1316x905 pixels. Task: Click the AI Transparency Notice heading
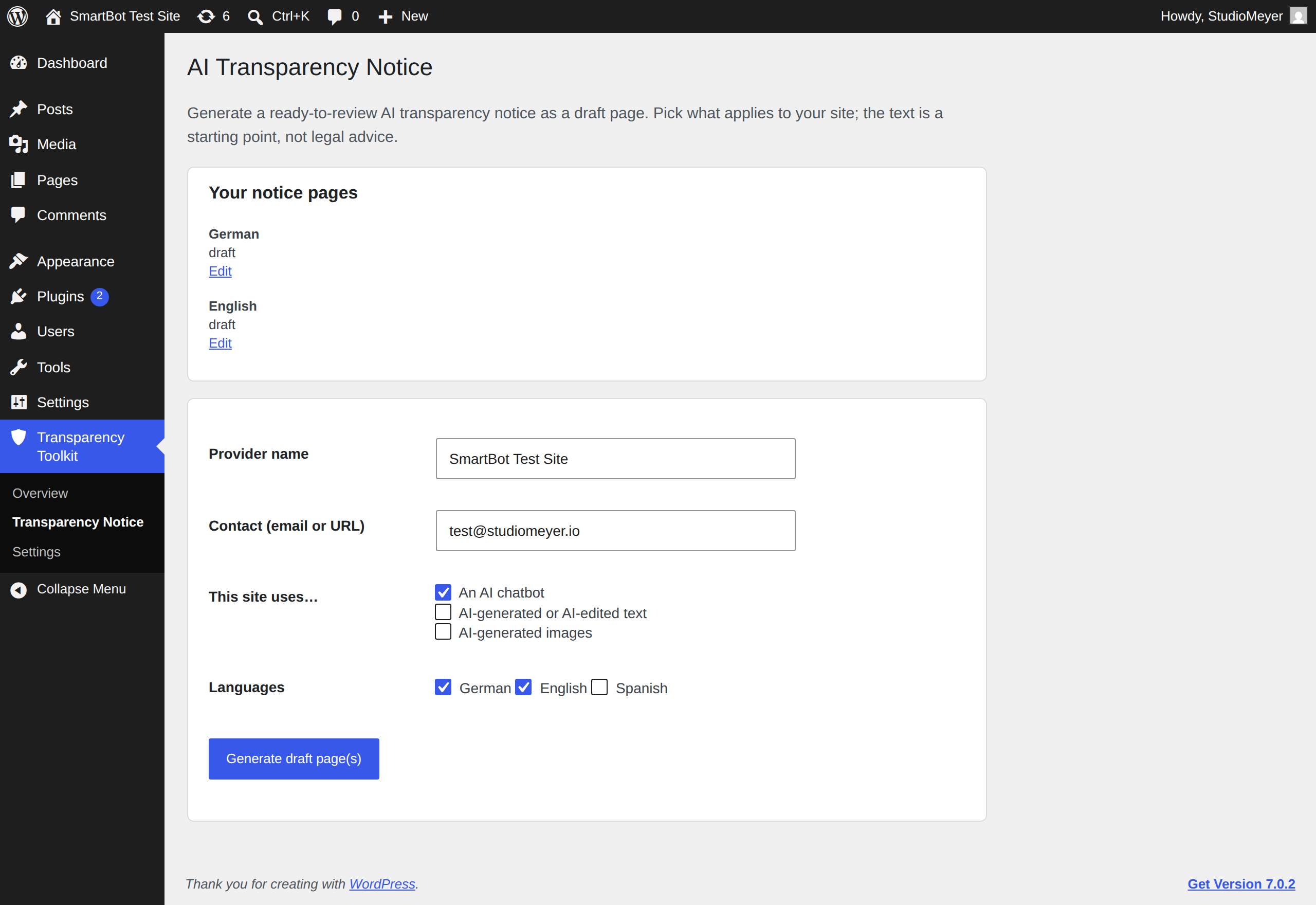pos(310,67)
